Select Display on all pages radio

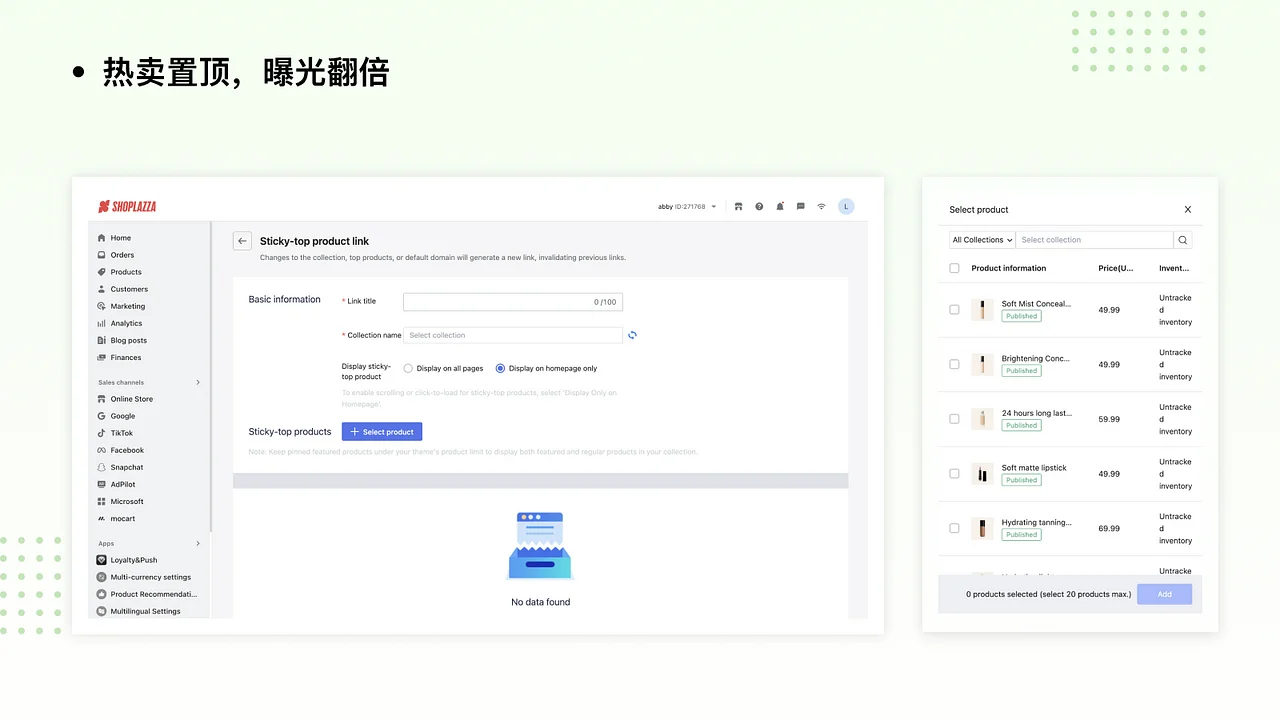point(408,368)
